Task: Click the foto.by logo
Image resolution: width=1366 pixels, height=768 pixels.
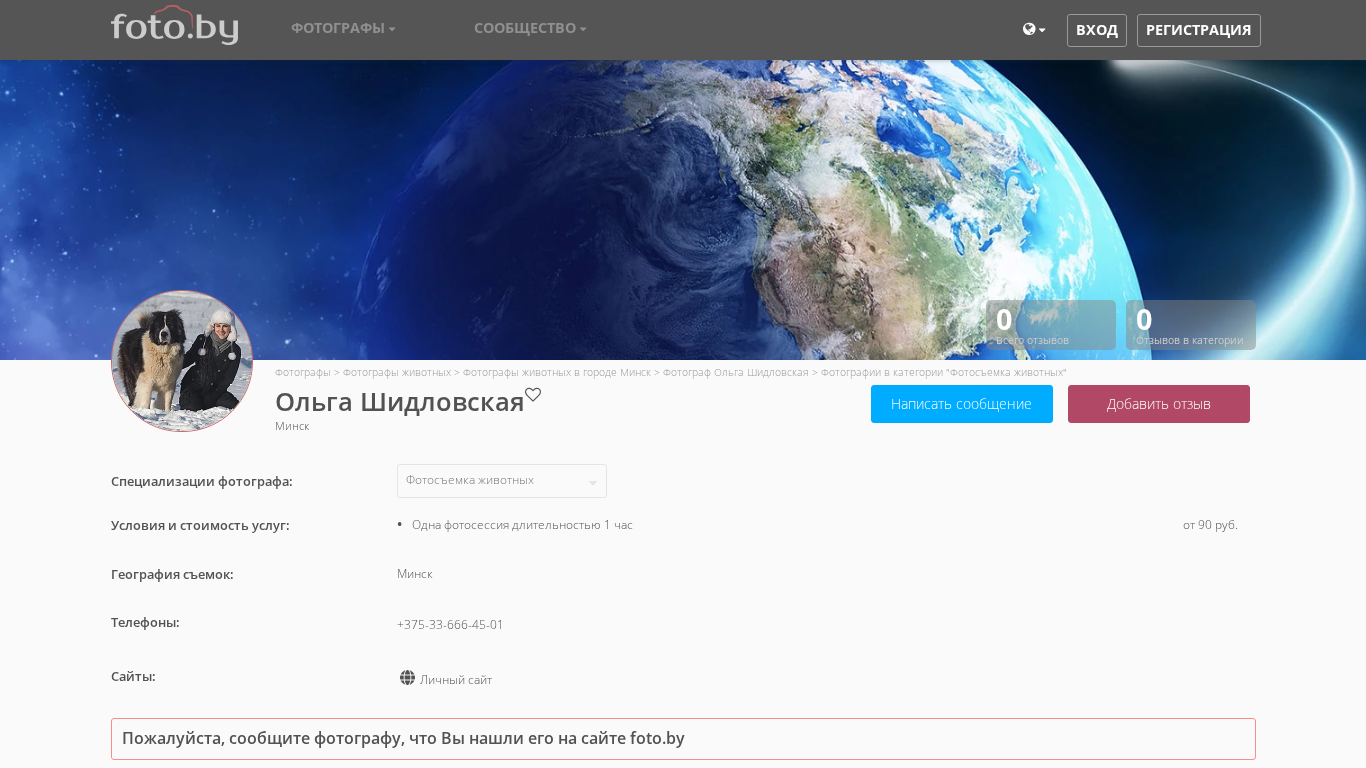Action: click(174, 25)
